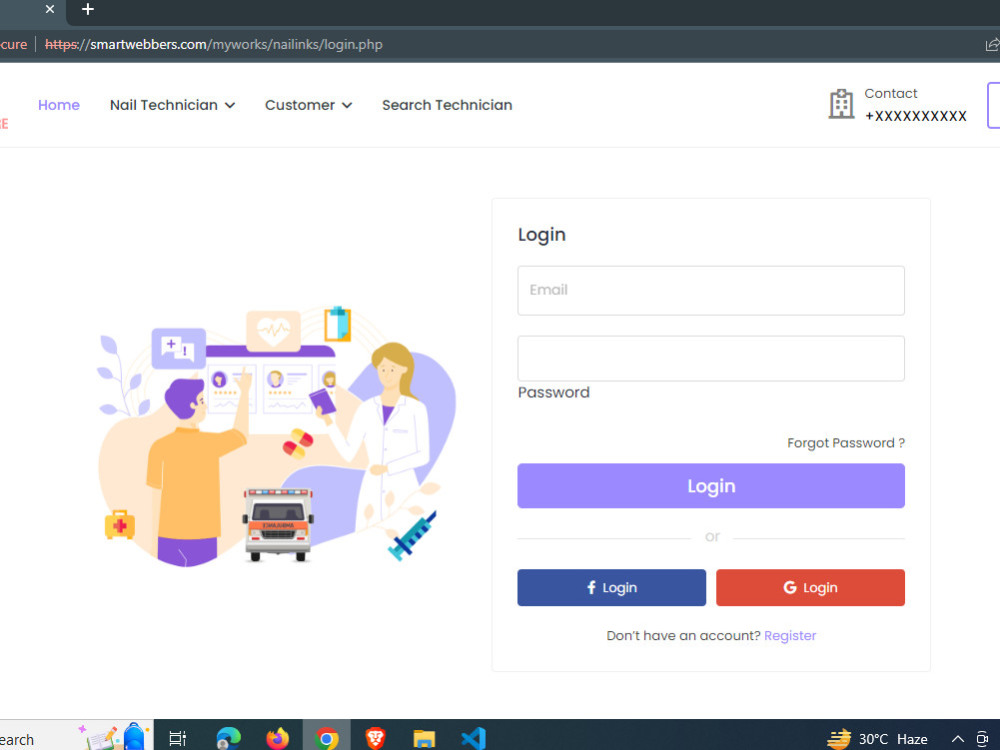The width and height of the screenshot is (1000, 750).
Task: Open the weather widget showing 30°C Haze
Action: click(x=878, y=739)
